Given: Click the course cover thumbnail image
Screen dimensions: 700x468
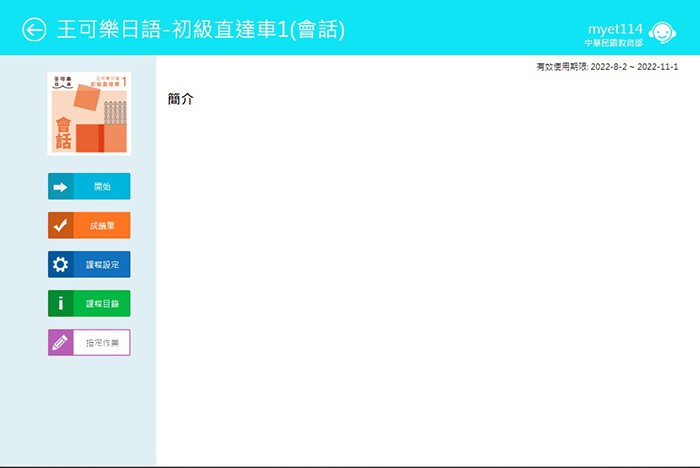Looking at the screenshot, I should coord(89,112).
